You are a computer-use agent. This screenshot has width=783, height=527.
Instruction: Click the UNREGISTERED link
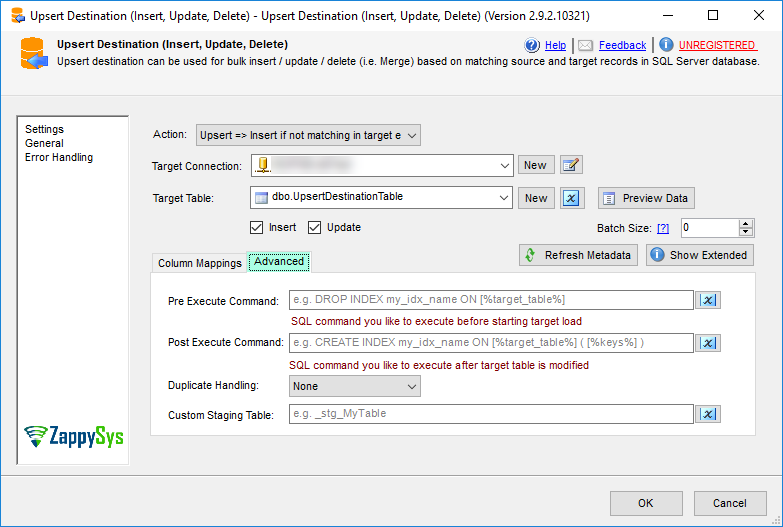tap(717, 45)
